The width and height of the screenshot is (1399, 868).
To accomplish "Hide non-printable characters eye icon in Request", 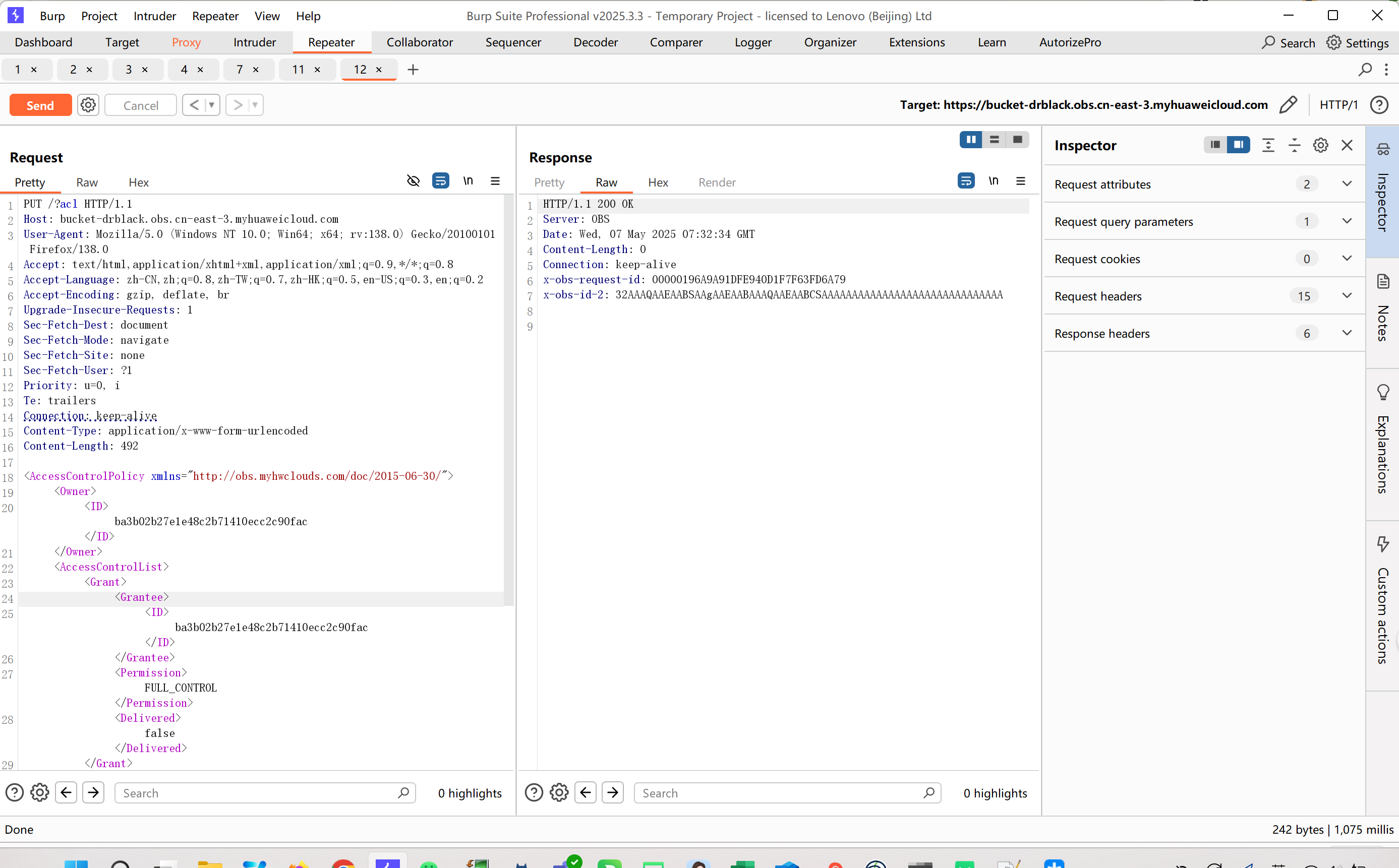I will tap(413, 181).
